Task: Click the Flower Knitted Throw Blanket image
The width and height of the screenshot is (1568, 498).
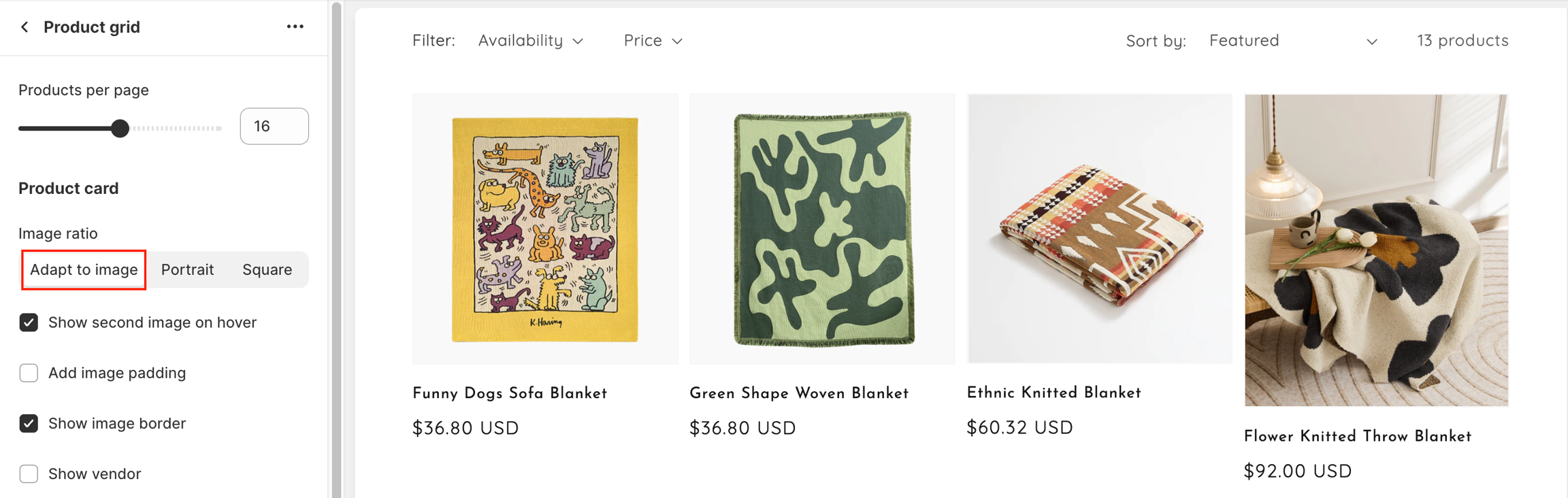Action: point(1376,250)
